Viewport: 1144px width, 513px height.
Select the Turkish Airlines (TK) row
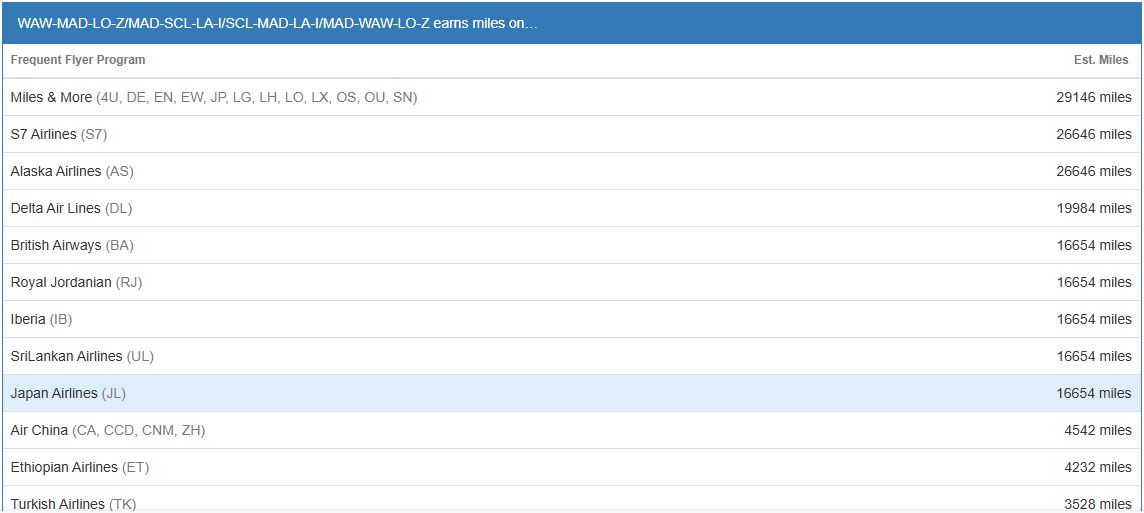click(571, 499)
